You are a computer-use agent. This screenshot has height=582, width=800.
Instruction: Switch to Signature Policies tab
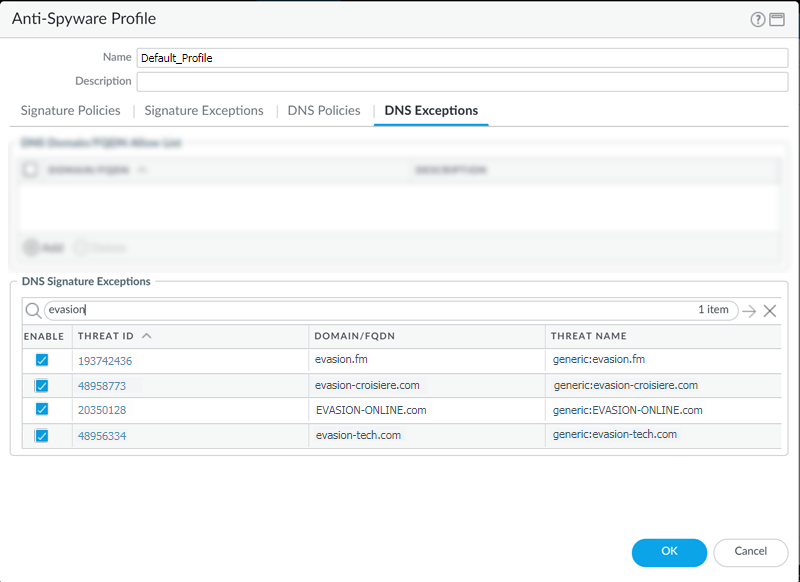pyautogui.click(x=70, y=111)
